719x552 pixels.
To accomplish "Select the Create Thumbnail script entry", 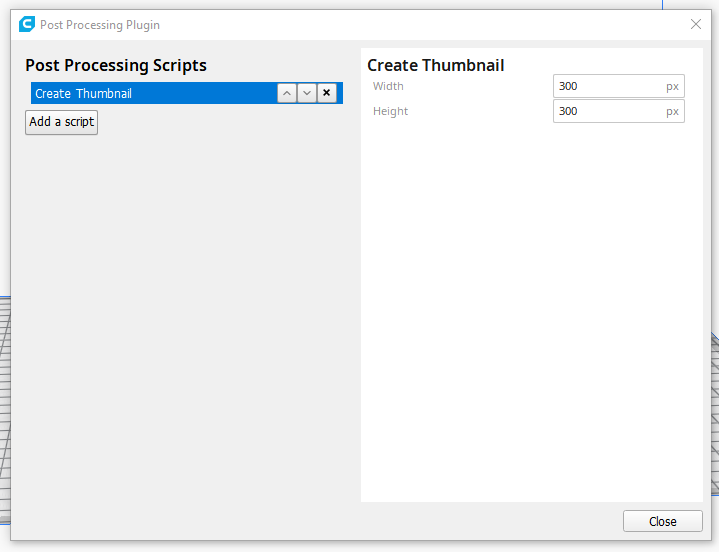I will coord(154,93).
